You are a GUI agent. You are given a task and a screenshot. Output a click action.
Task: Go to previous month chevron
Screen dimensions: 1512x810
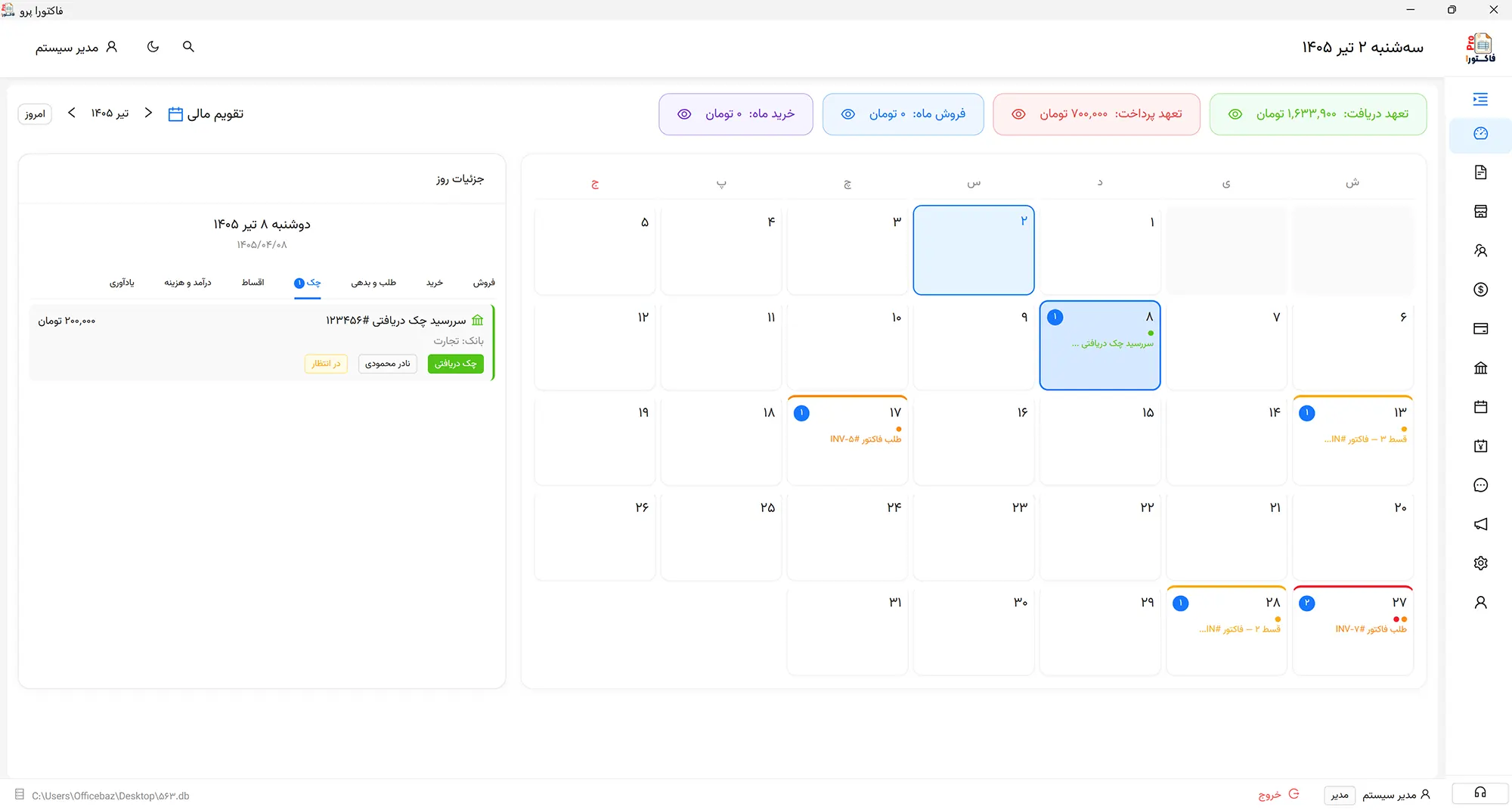148,113
